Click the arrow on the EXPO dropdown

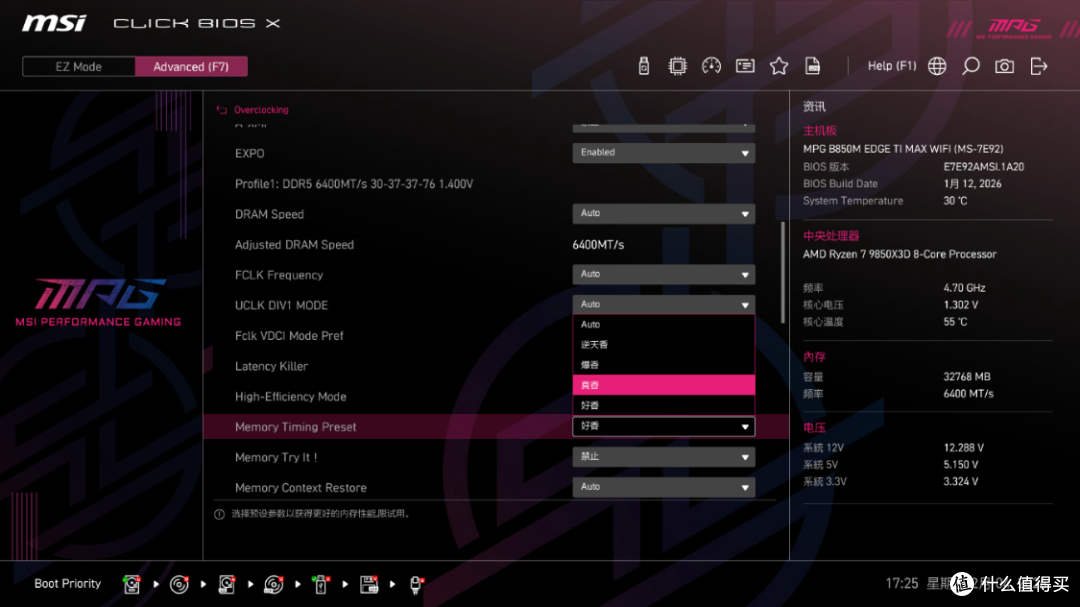coord(745,154)
